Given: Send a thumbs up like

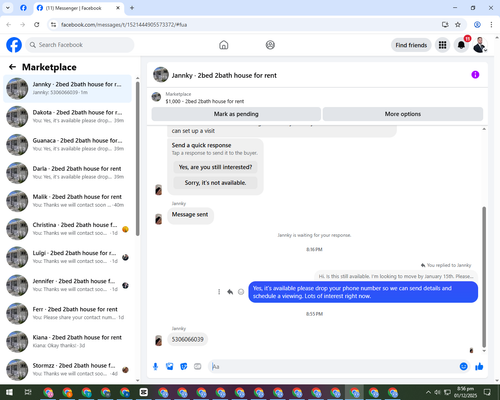Looking at the screenshot, I should [479, 367].
